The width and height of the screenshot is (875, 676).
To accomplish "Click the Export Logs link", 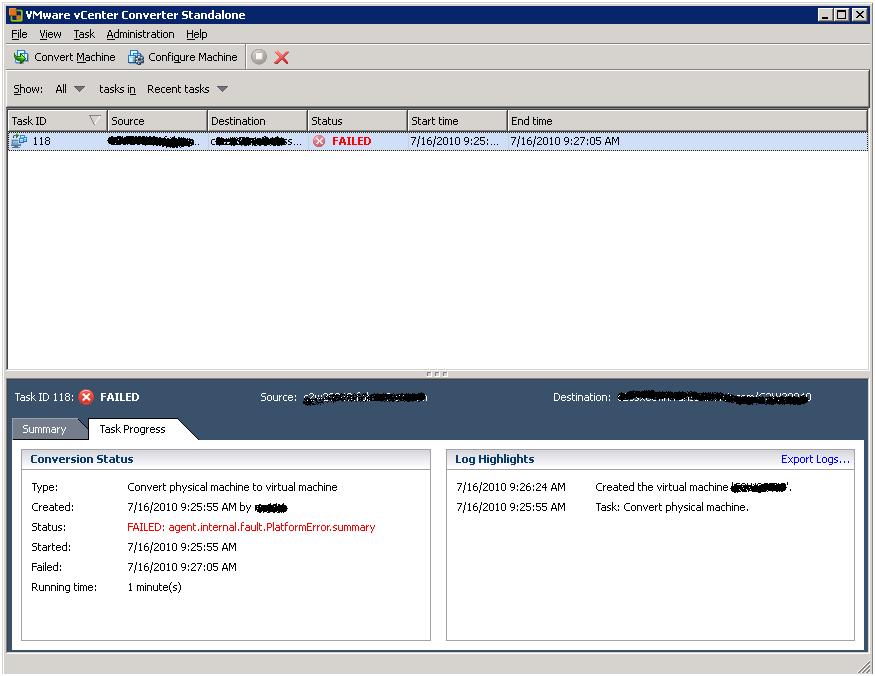I will coord(817,458).
